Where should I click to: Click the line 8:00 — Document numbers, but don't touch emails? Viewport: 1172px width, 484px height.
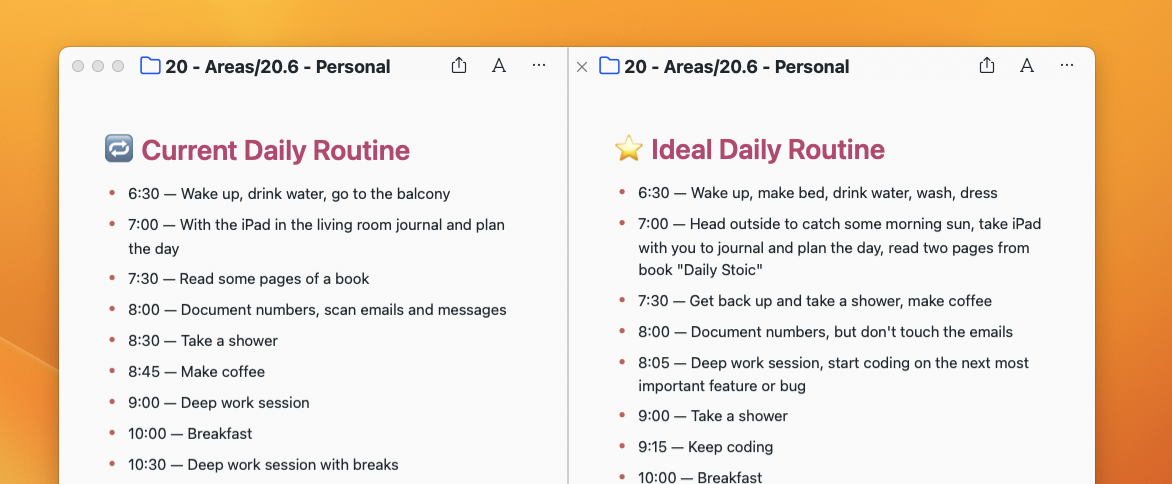pyautogui.click(x=825, y=332)
